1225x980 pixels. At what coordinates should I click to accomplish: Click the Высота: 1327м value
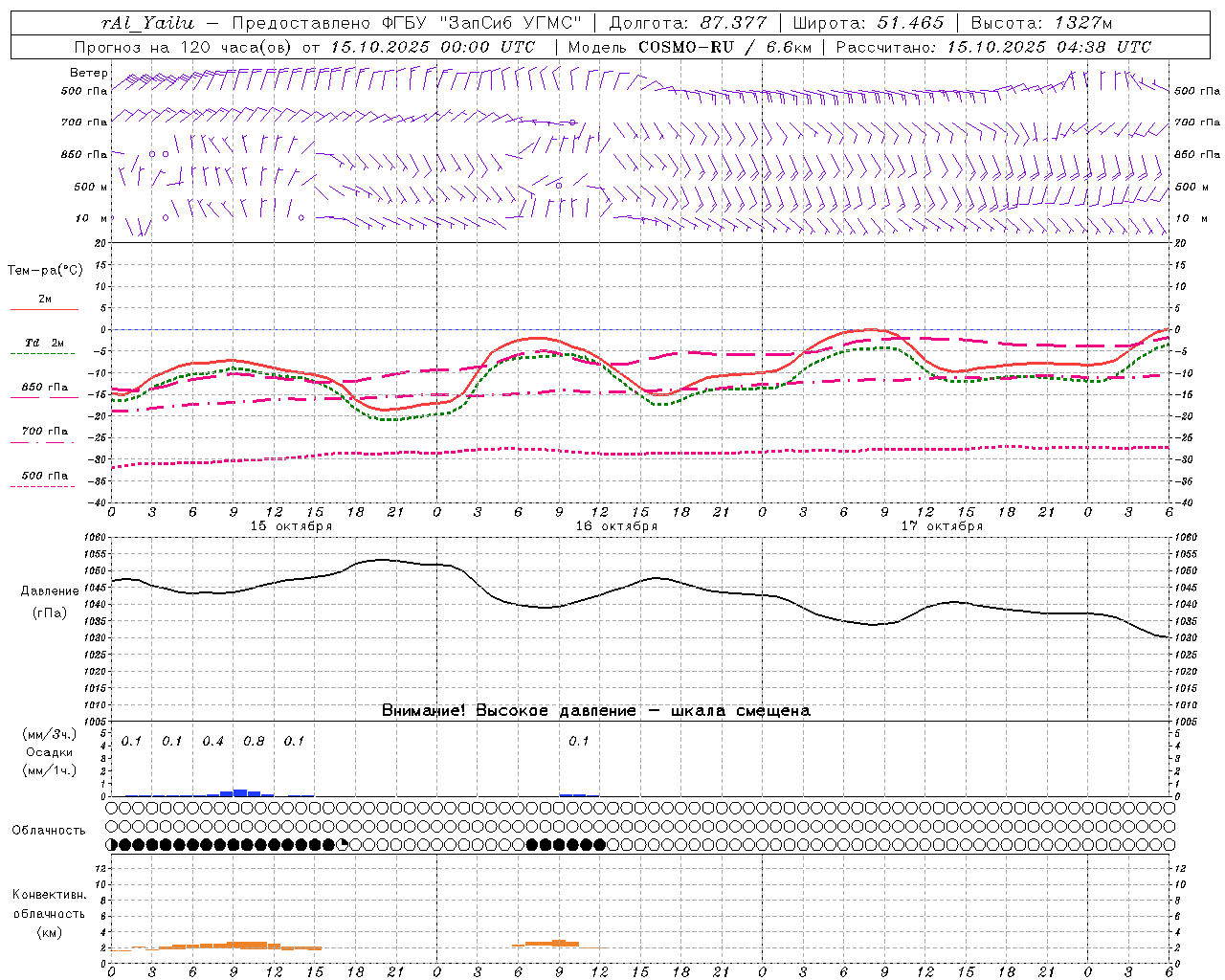(1041, 23)
